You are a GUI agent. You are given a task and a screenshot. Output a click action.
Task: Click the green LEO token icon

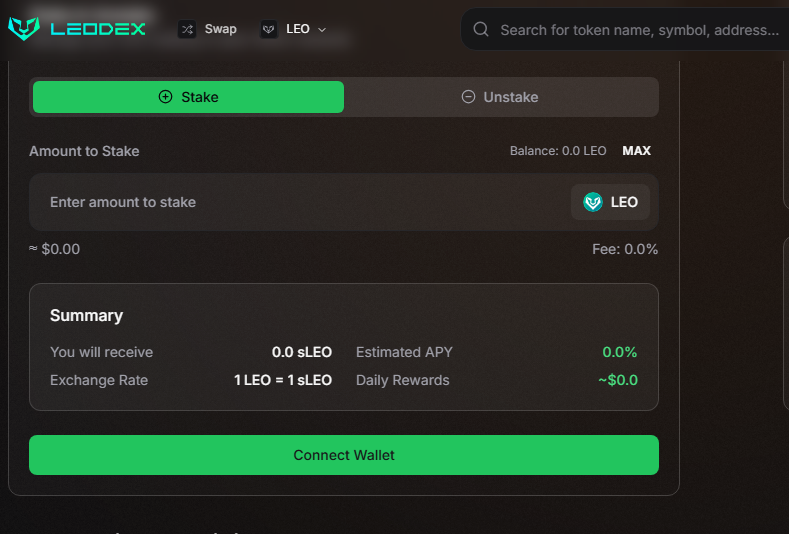[x=593, y=202]
